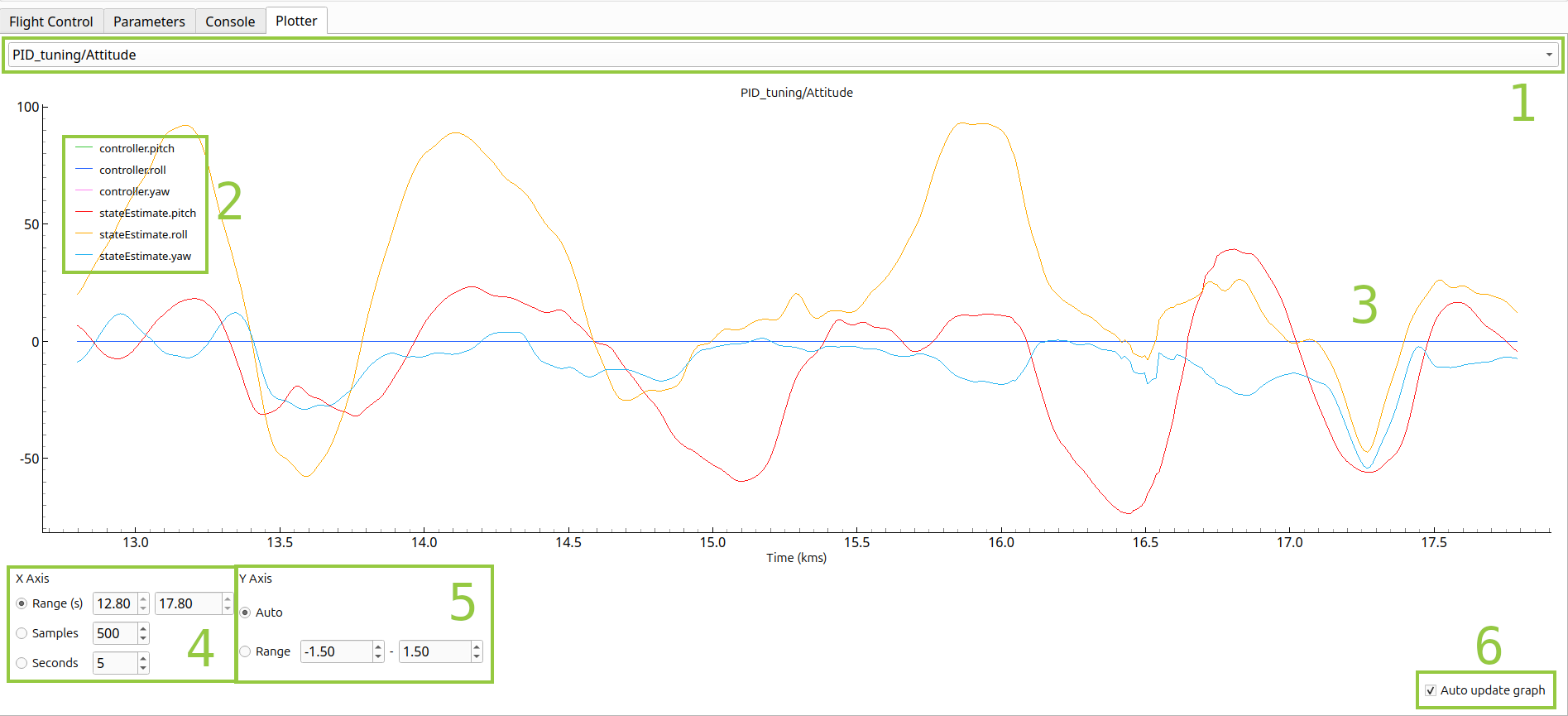
Task: Select the Samples radio button
Action: click(22, 633)
